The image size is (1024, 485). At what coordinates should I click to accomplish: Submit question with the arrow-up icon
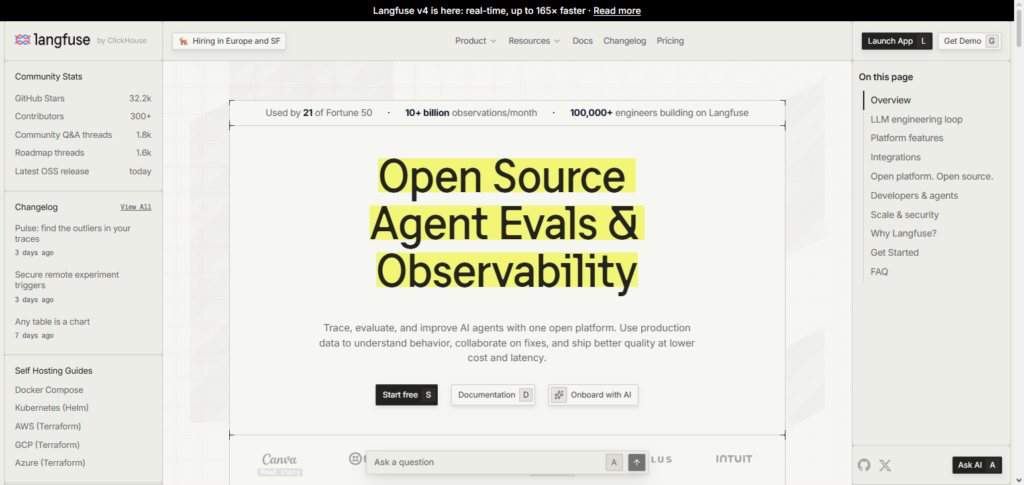(x=637, y=462)
